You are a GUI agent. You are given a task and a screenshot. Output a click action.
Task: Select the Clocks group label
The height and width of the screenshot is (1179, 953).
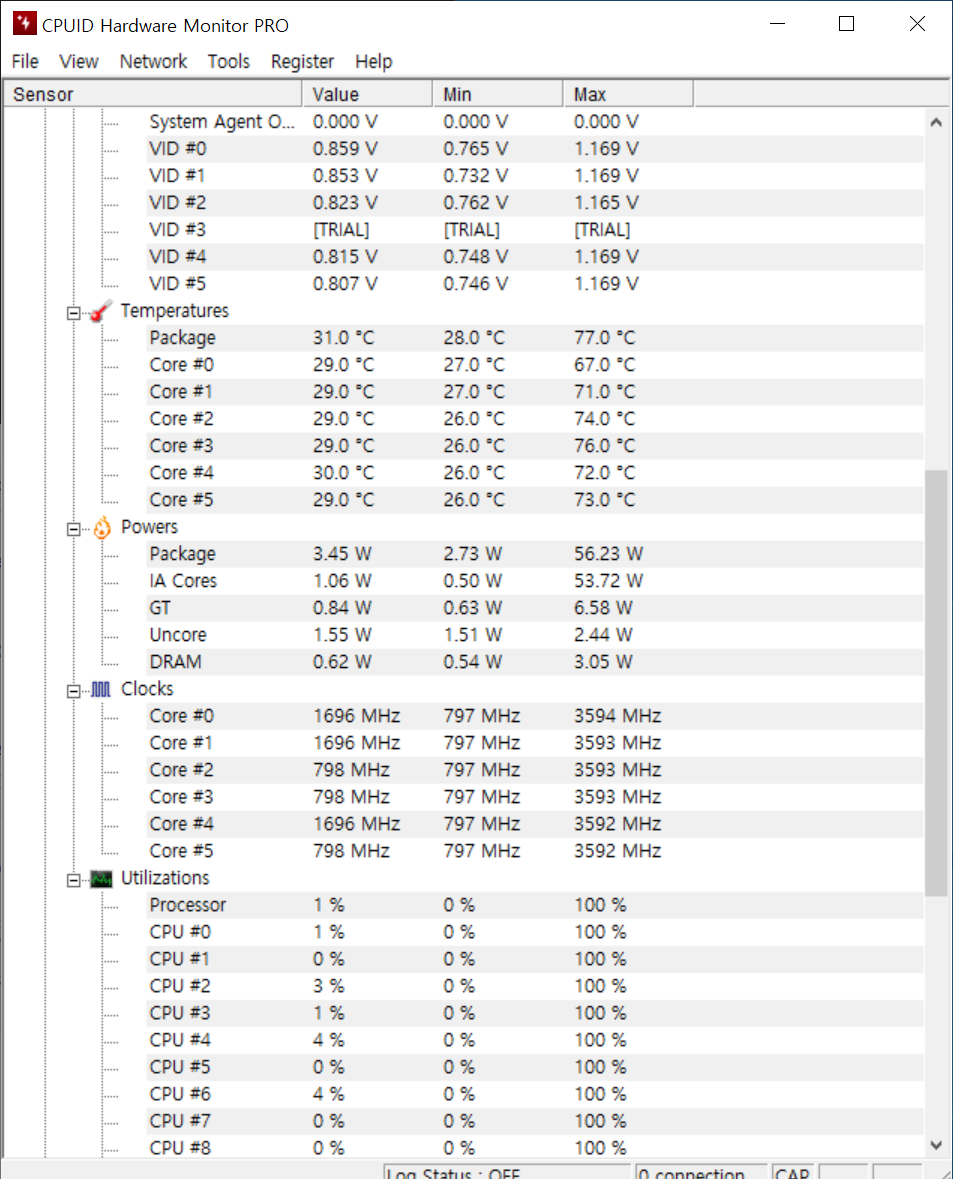coord(147,690)
